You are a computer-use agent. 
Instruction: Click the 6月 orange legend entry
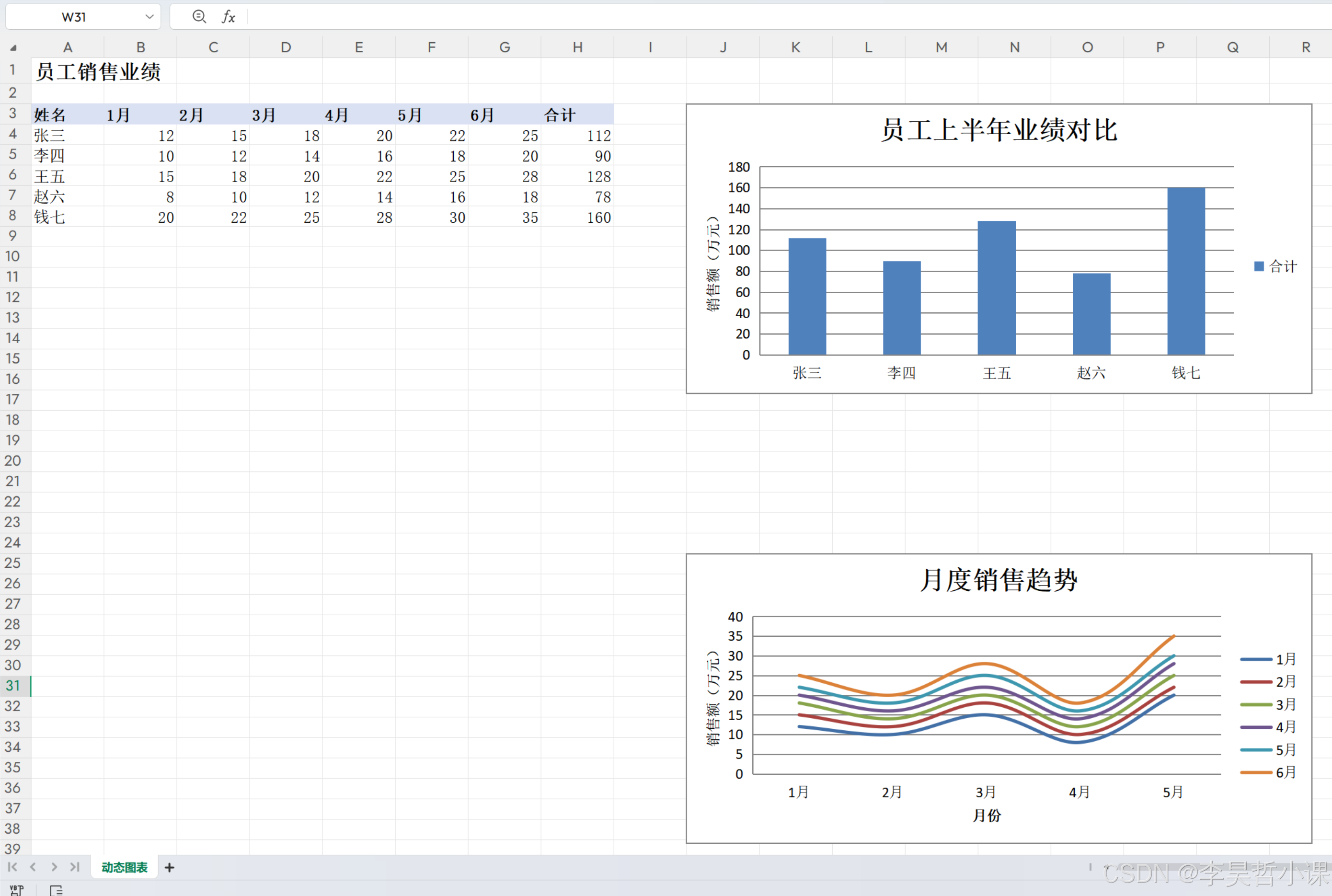point(1269,772)
